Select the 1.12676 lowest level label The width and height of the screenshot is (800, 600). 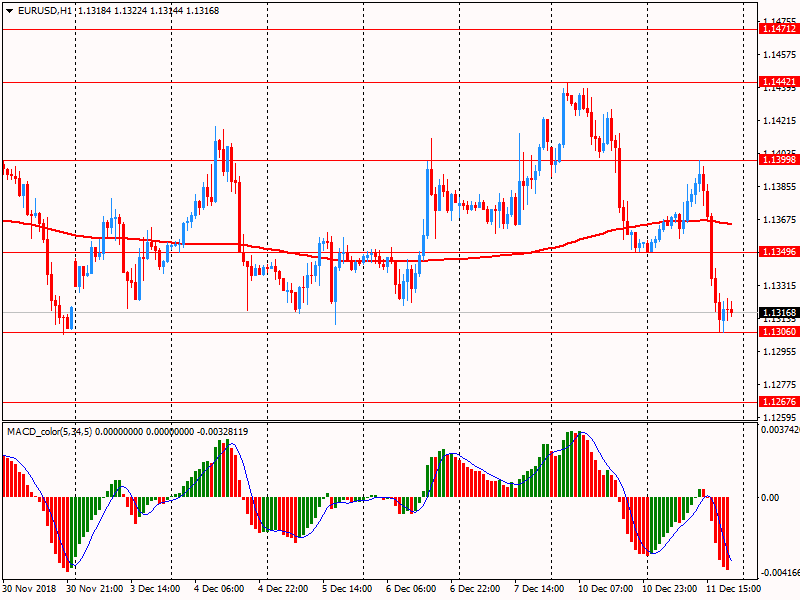tap(778, 402)
